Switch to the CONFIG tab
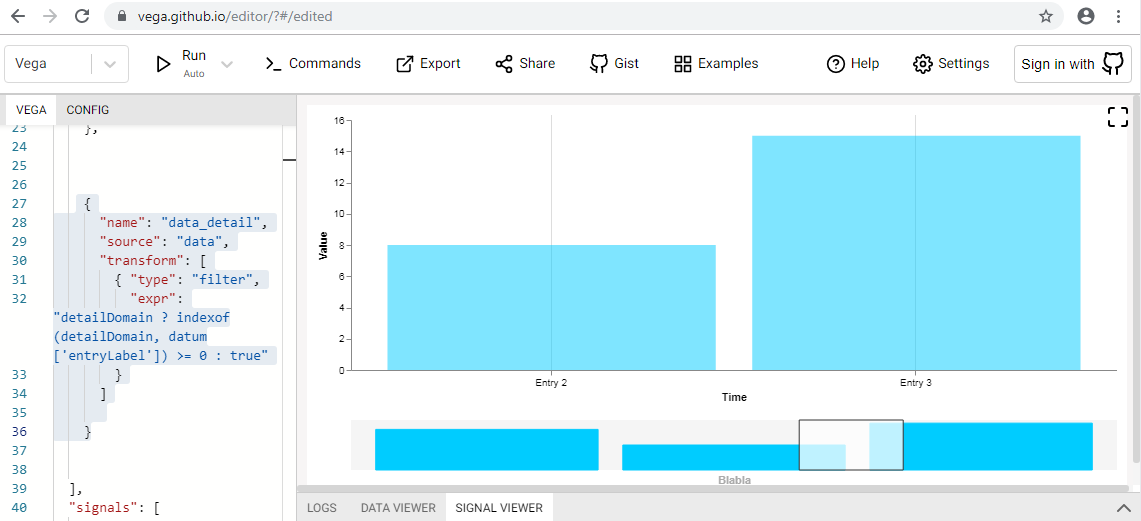 [87, 110]
